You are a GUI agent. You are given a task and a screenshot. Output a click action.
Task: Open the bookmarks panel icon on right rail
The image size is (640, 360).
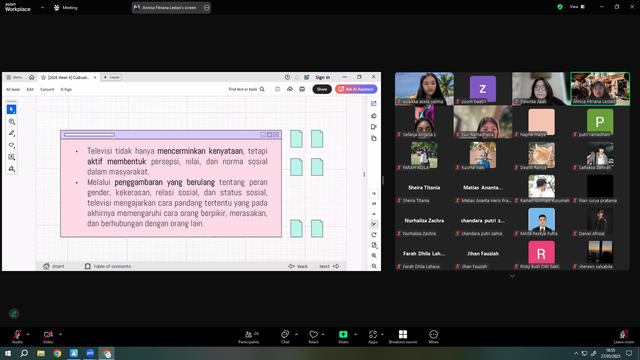point(373,127)
